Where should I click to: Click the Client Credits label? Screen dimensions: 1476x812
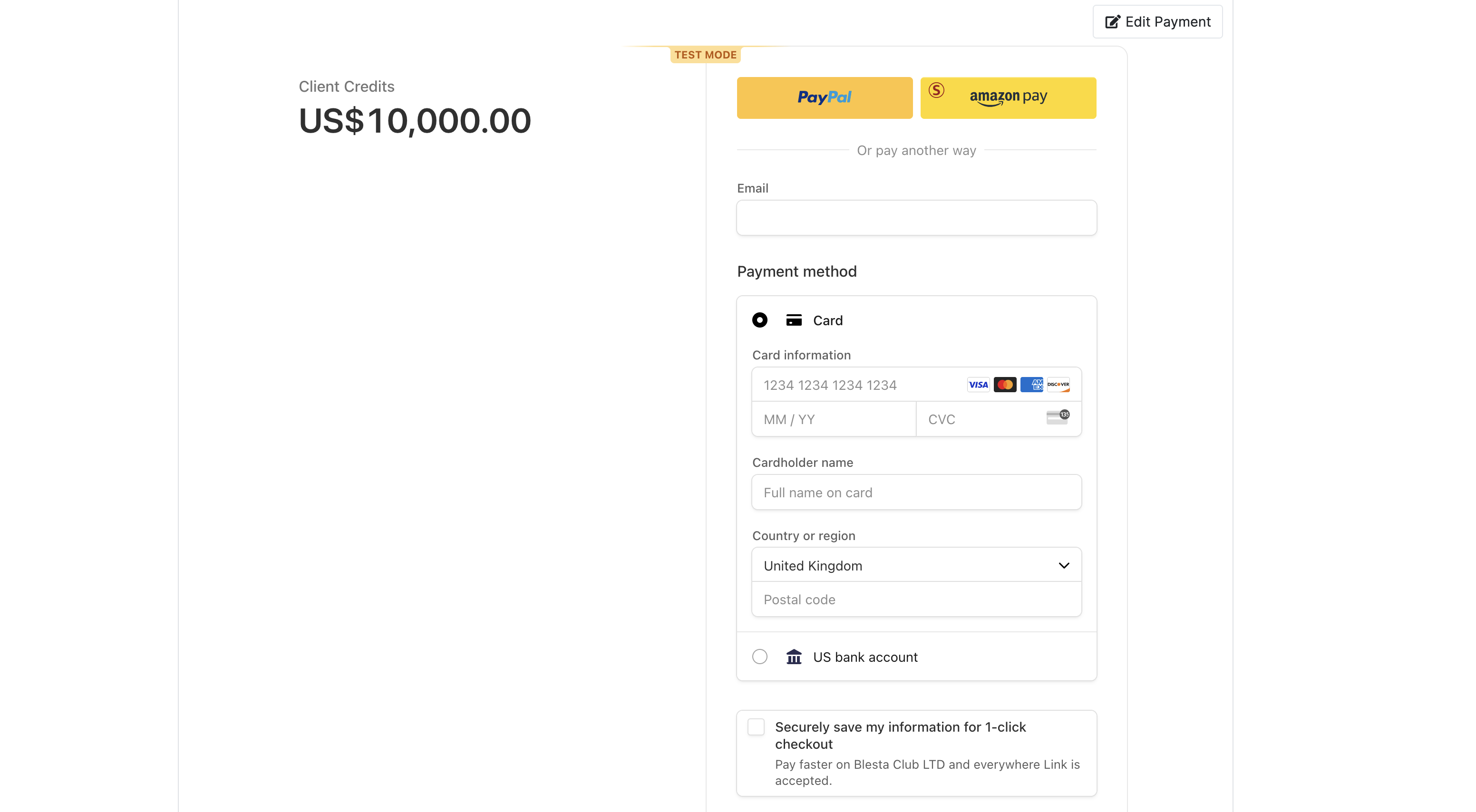(x=346, y=87)
